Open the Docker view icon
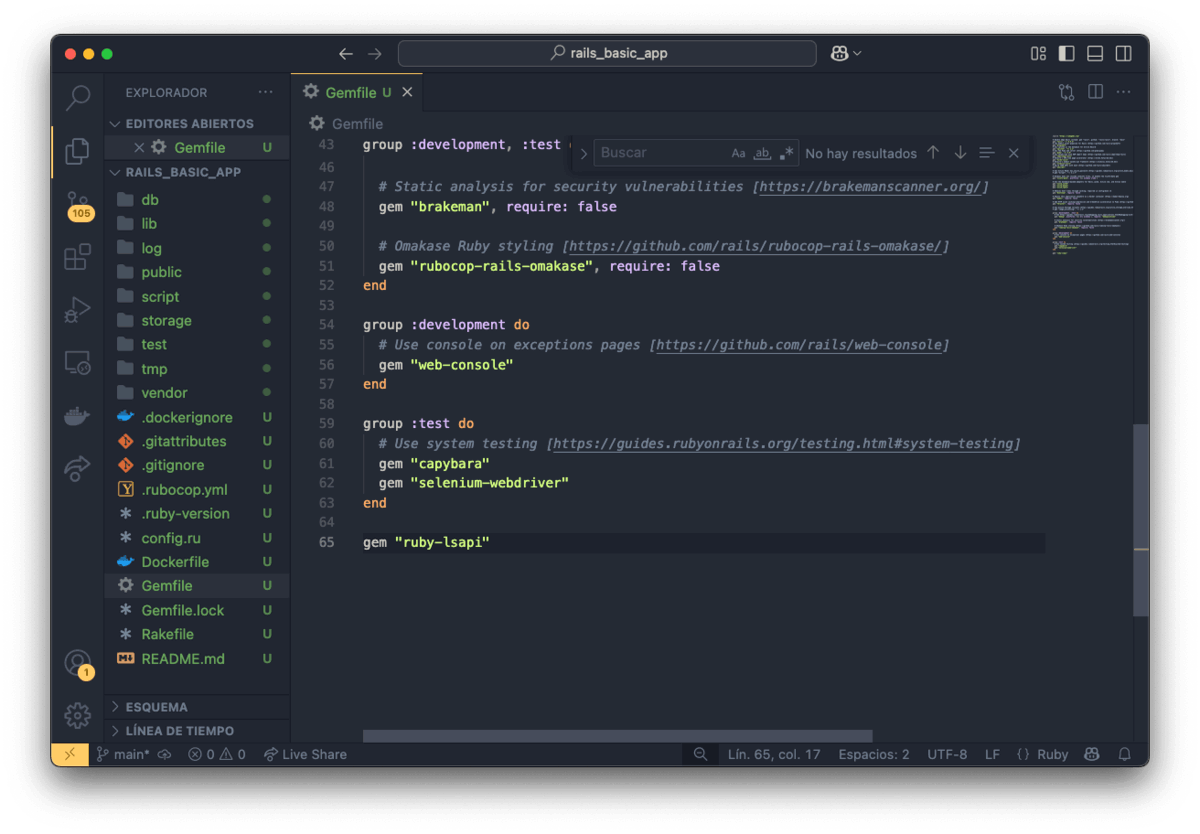The height and width of the screenshot is (834, 1200). point(78,416)
